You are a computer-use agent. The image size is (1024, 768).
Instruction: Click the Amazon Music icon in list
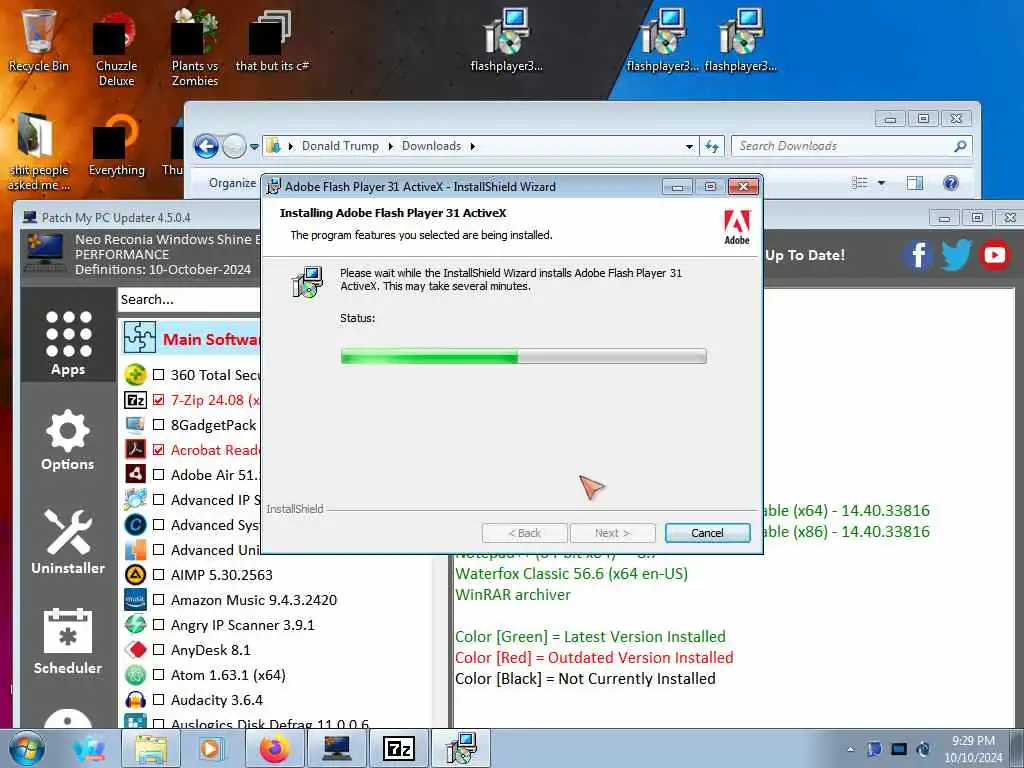click(135, 600)
